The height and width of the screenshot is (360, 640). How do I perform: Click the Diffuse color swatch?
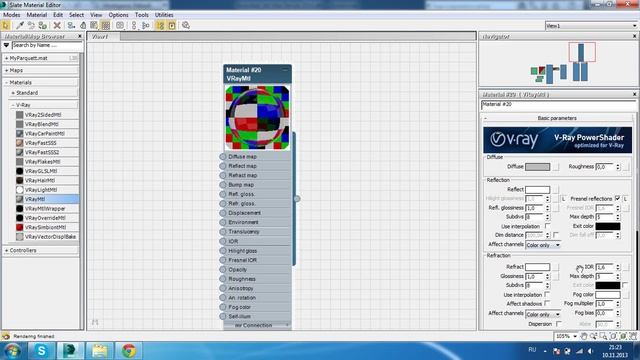538,167
